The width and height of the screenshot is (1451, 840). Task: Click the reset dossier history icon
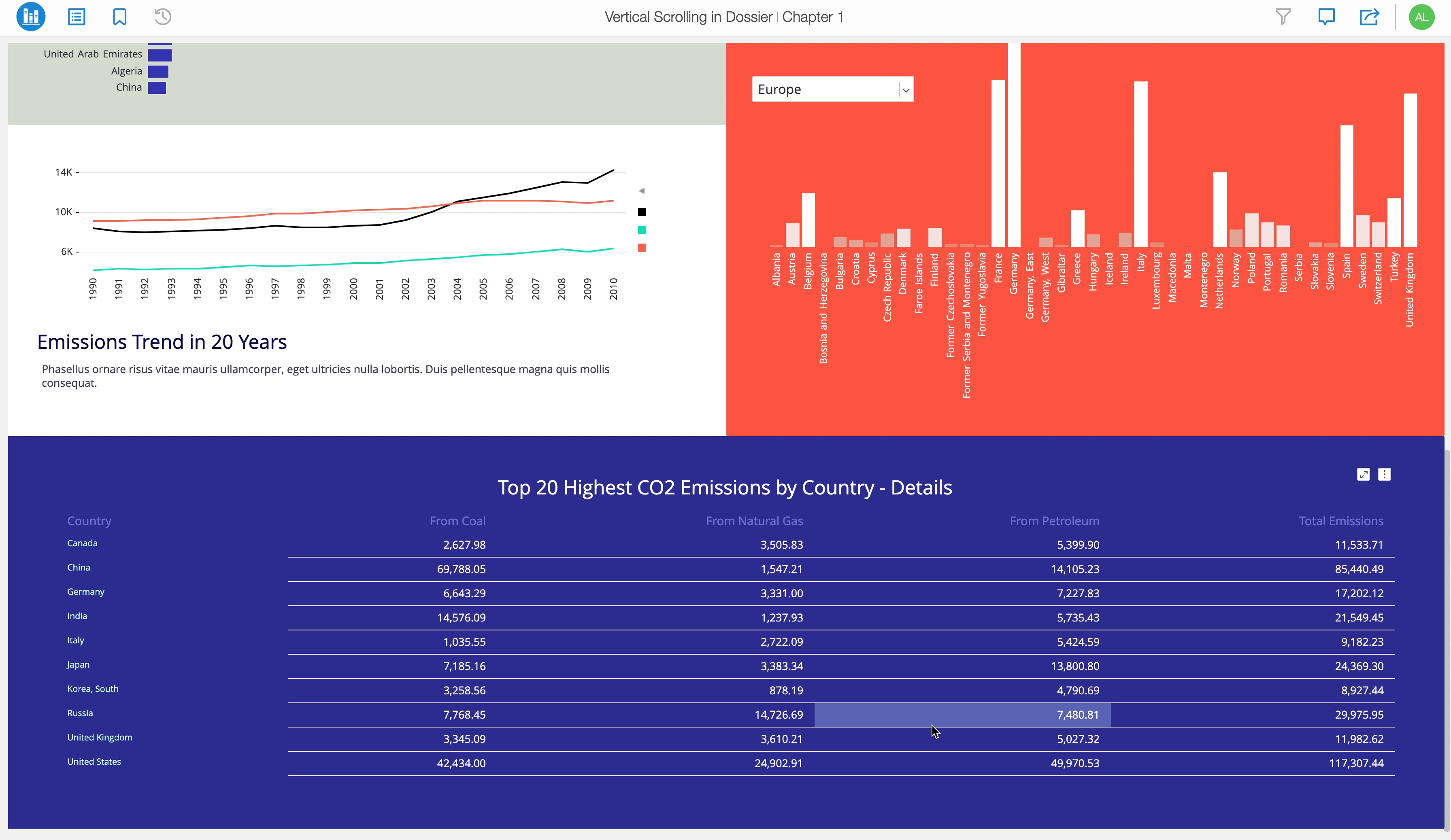pos(163,17)
